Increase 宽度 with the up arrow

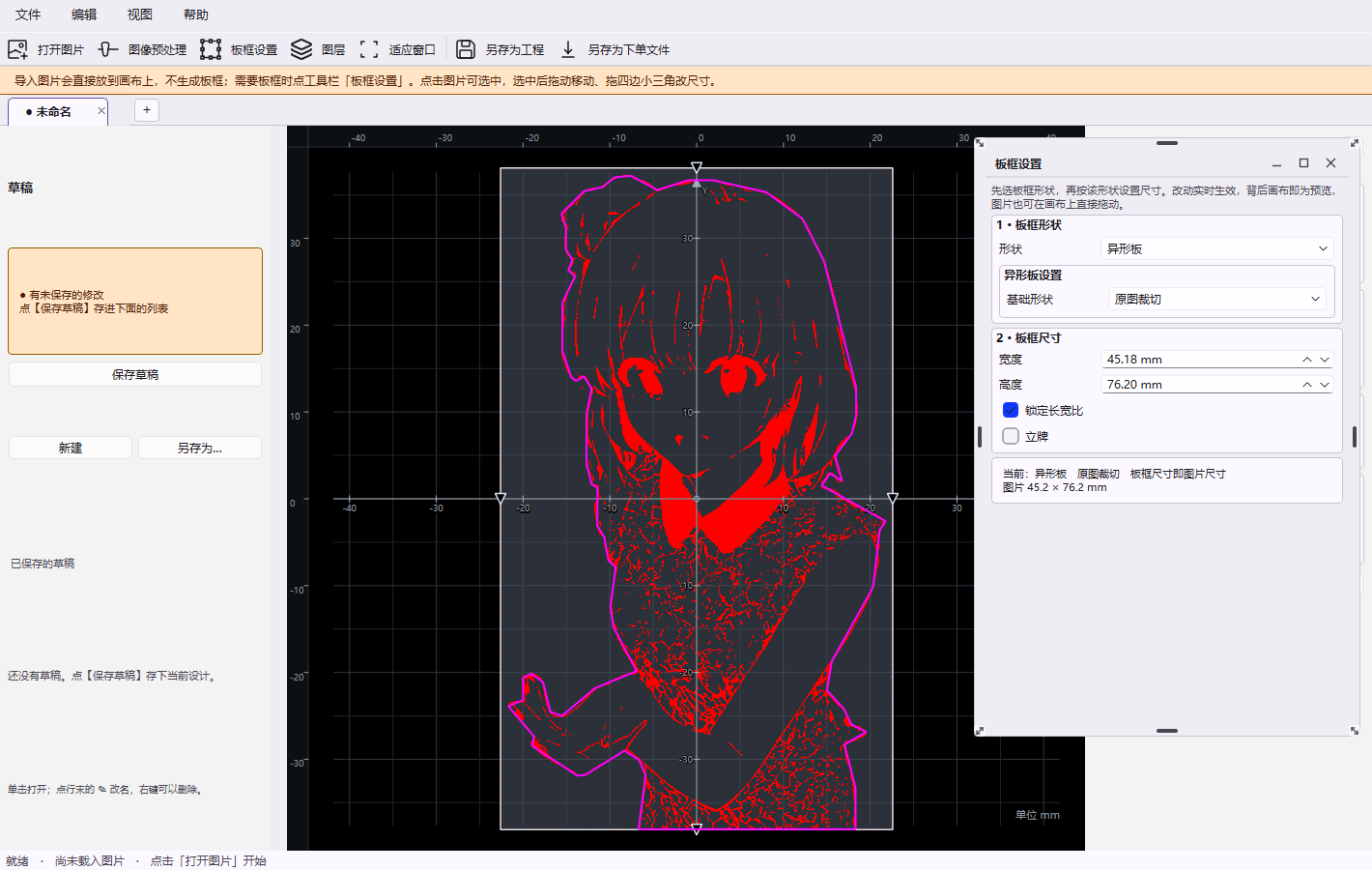(x=1307, y=360)
